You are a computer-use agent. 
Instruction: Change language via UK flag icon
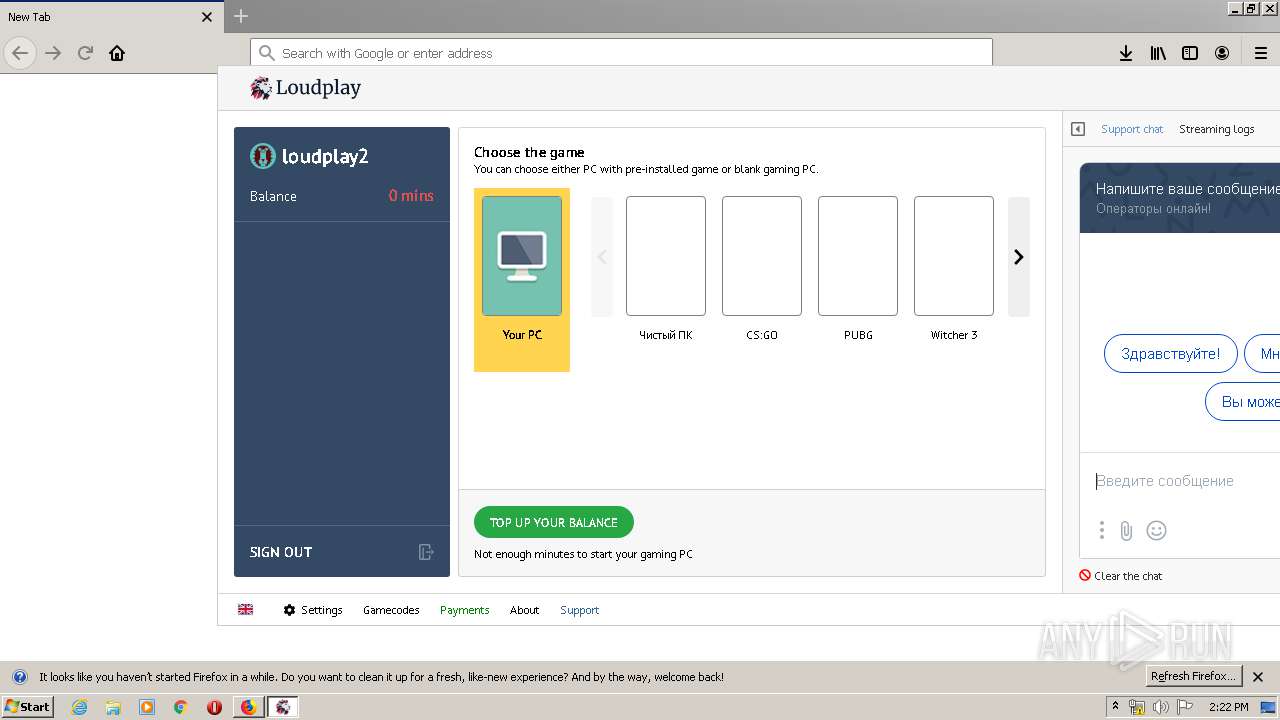pos(245,610)
